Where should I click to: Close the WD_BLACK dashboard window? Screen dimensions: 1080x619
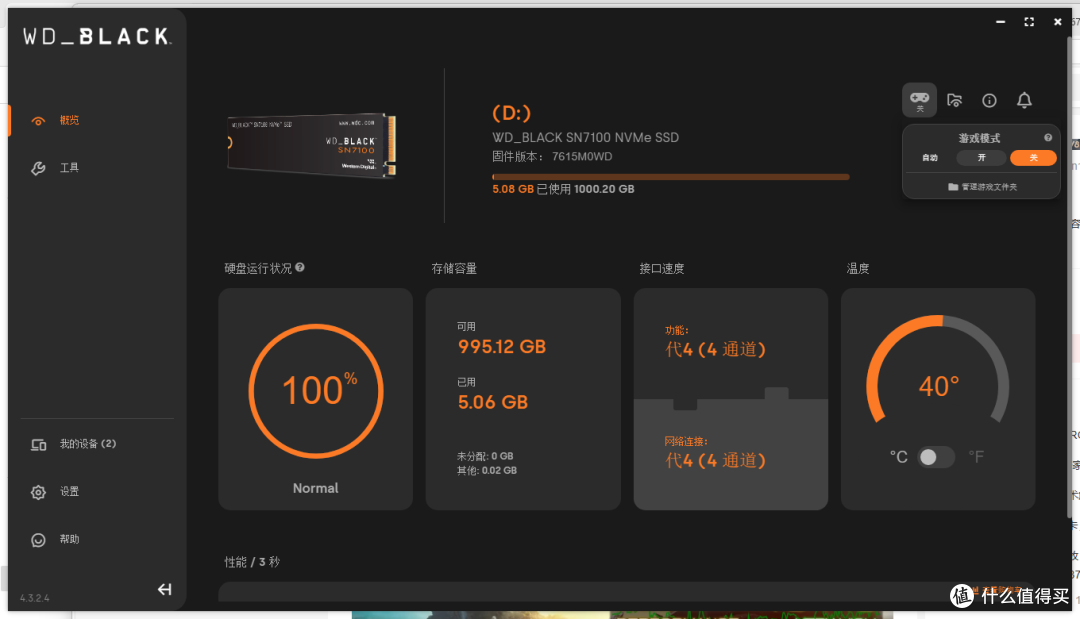[x=1058, y=22]
